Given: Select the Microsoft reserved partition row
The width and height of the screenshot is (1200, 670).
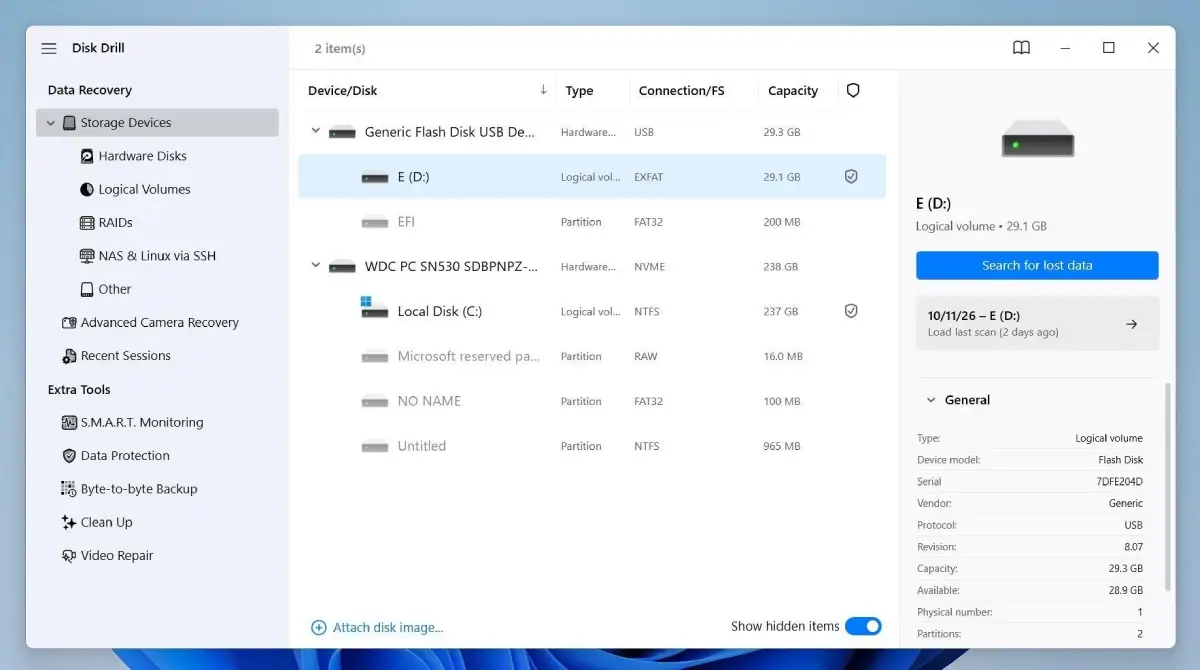Looking at the screenshot, I should tap(592, 356).
